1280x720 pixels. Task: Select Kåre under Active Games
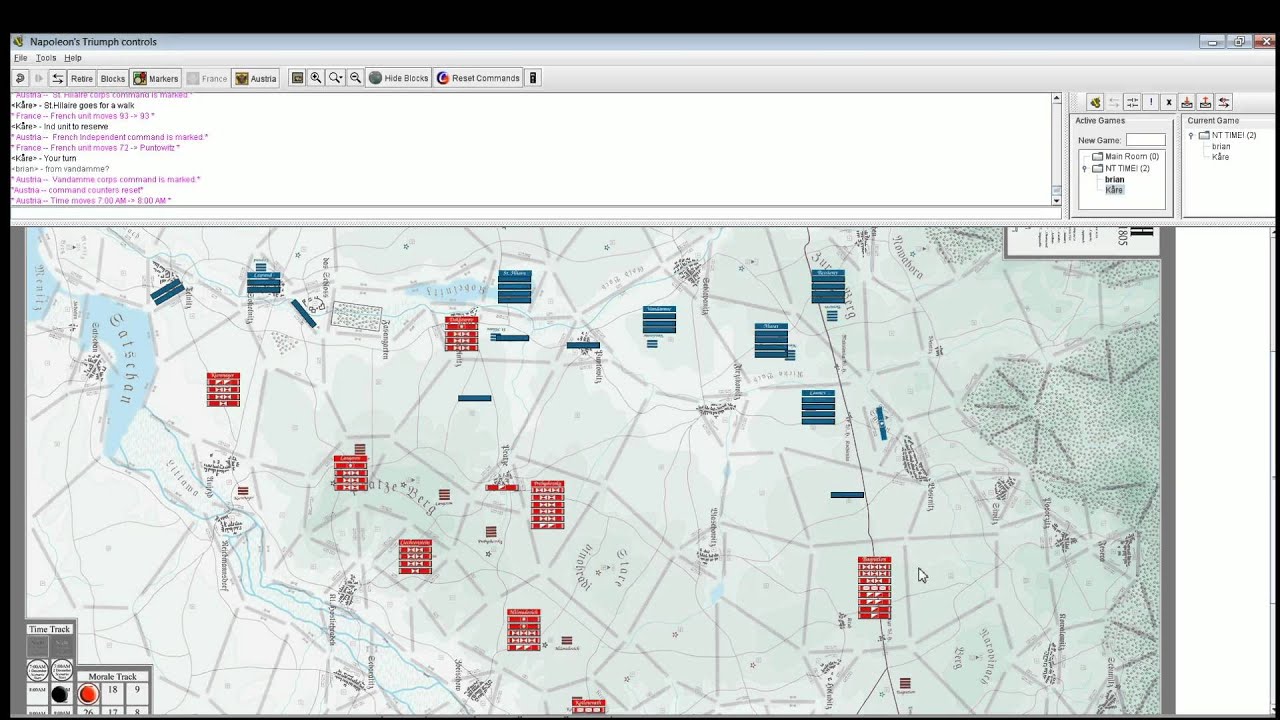tap(1114, 190)
